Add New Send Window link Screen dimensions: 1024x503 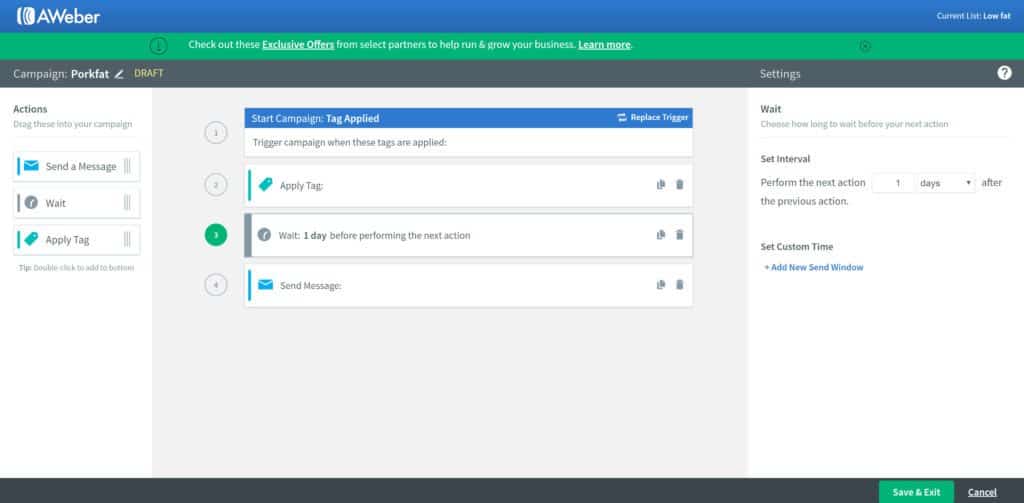814,267
